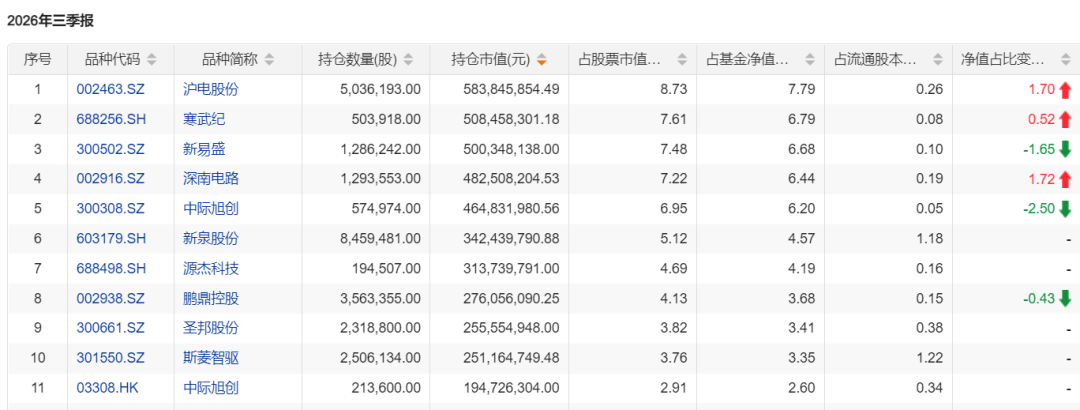The height and width of the screenshot is (410, 1080).
Task: Open stock code 03308.HK
Action: [x=107, y=388]
